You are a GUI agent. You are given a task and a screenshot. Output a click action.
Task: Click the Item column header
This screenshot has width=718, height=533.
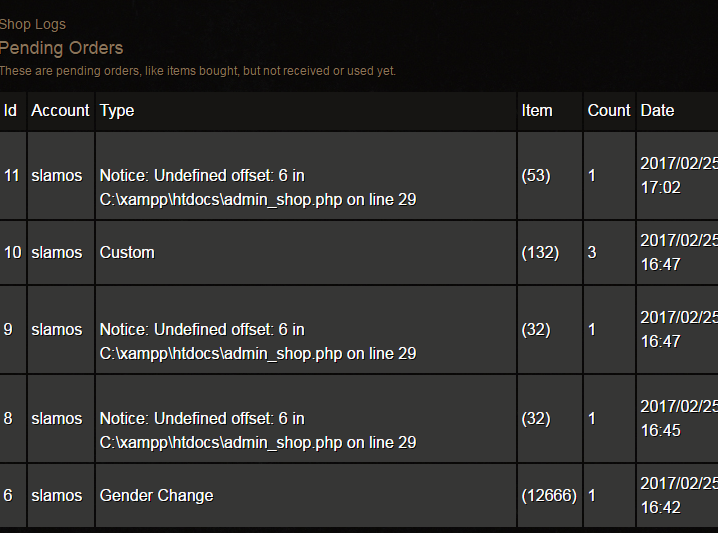pyautogui.click(x=537, y=110)
